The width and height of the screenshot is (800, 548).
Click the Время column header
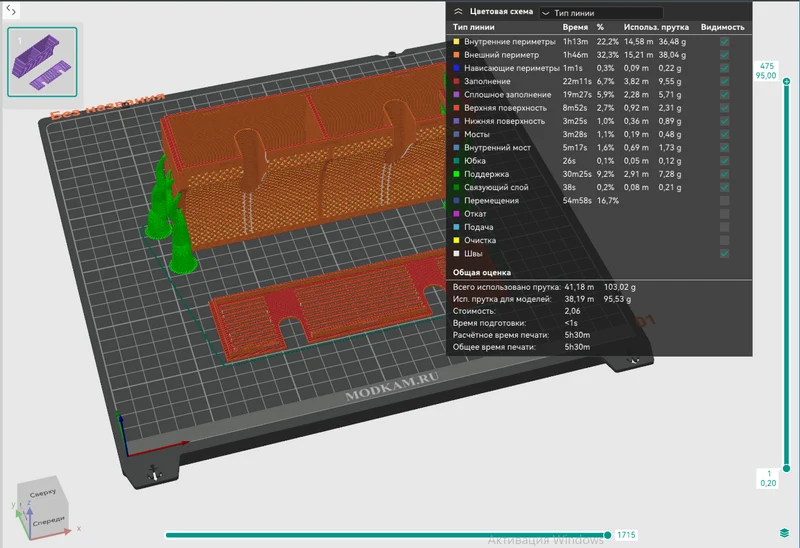pos(575,27)
